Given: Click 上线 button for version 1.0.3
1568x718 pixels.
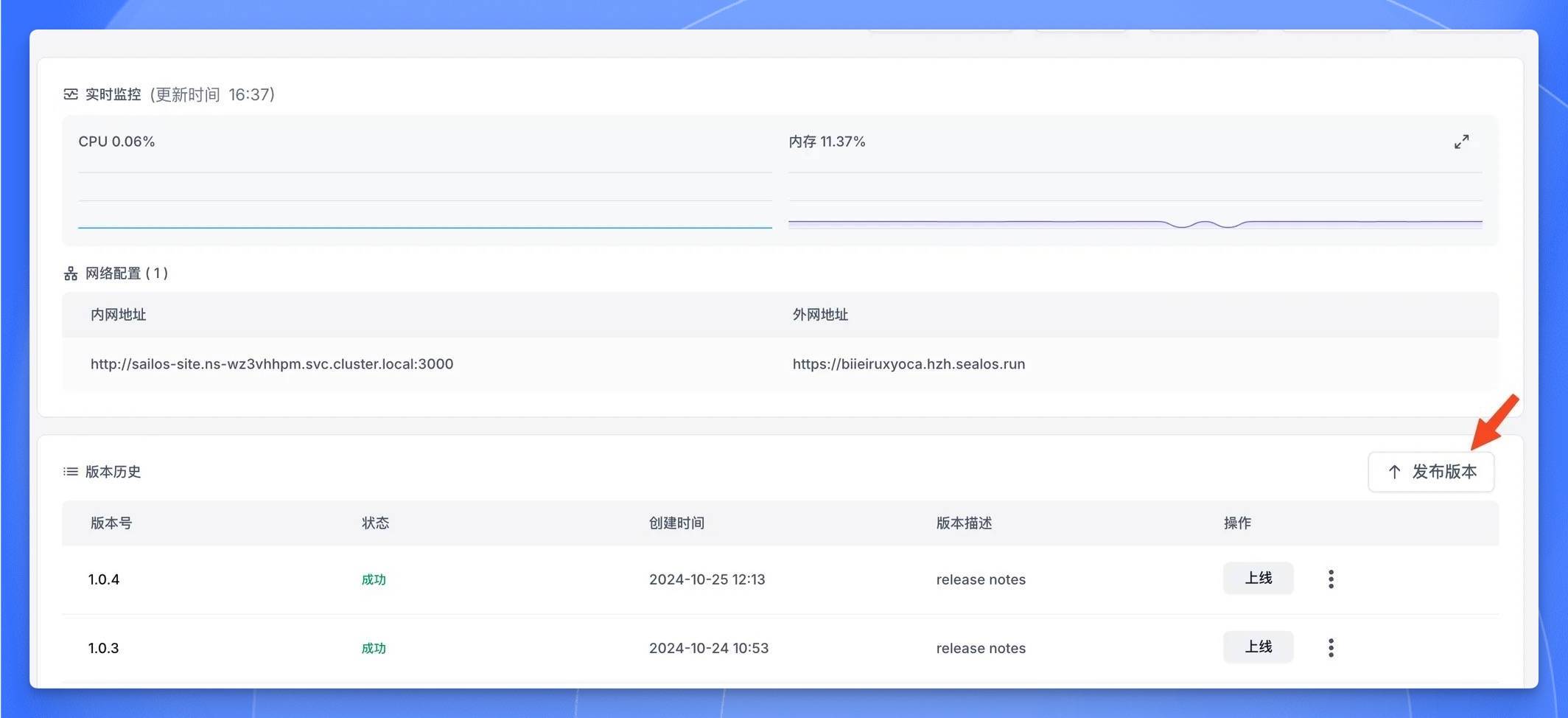Looking at the screenshot, I should pyautogui.click(x=1259, y=646).
